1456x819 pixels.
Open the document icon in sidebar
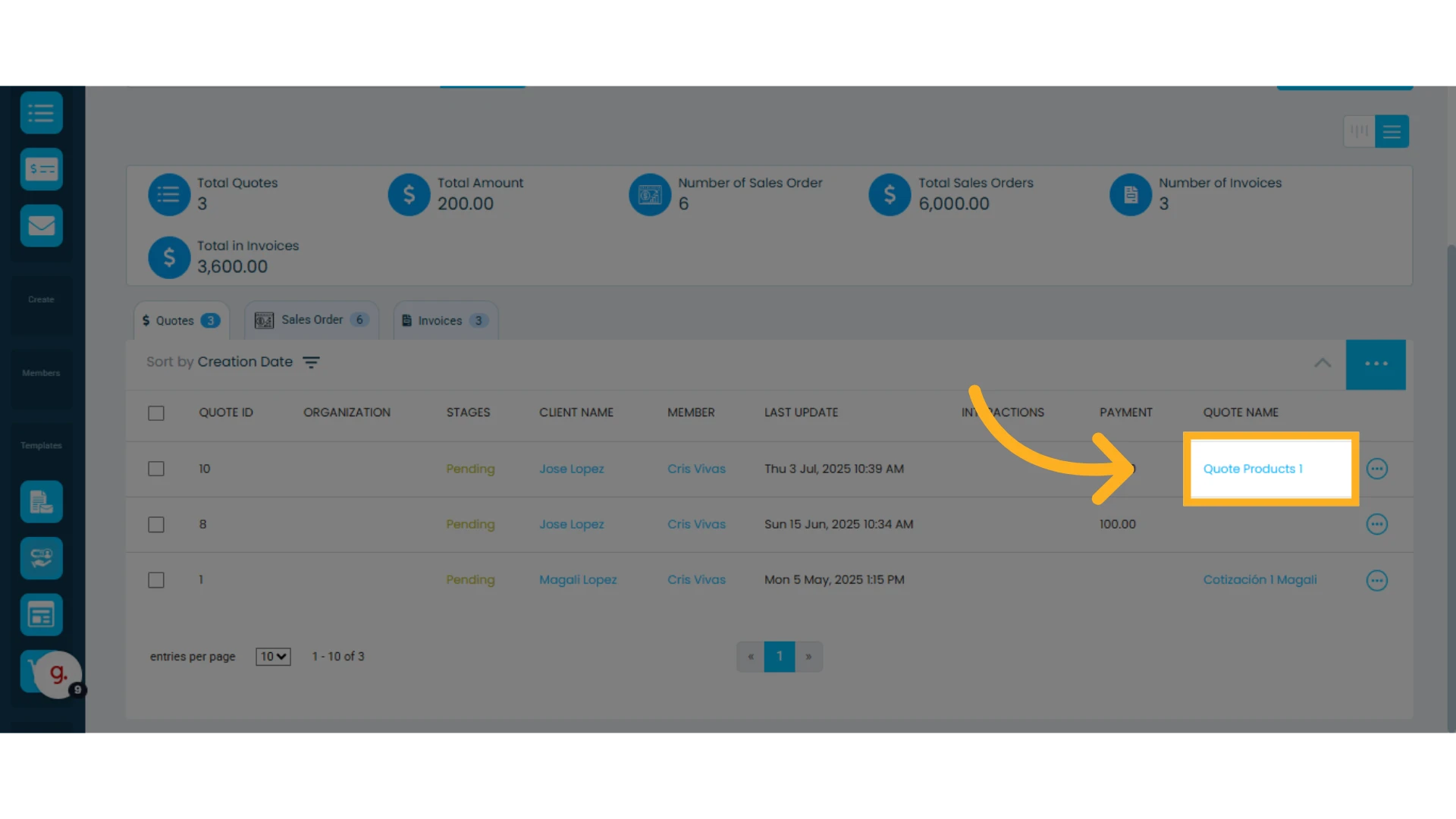[x=41, y=502]
